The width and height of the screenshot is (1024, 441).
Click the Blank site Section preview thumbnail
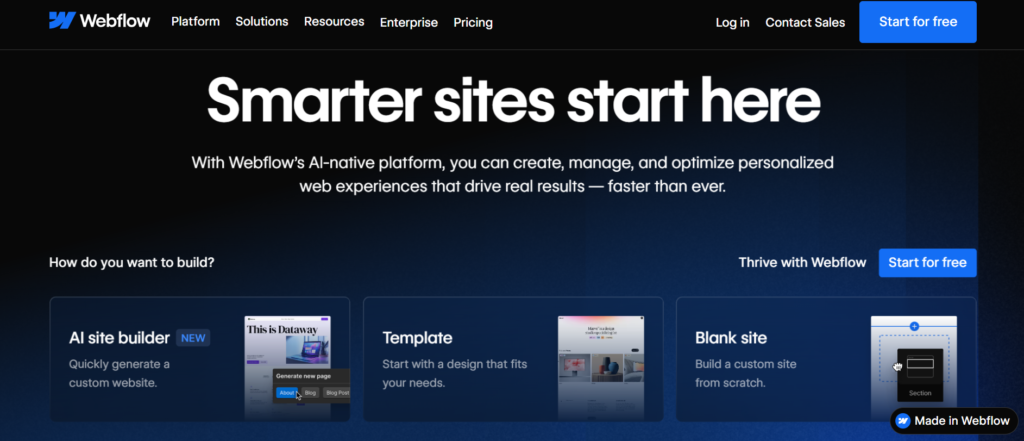914,367
